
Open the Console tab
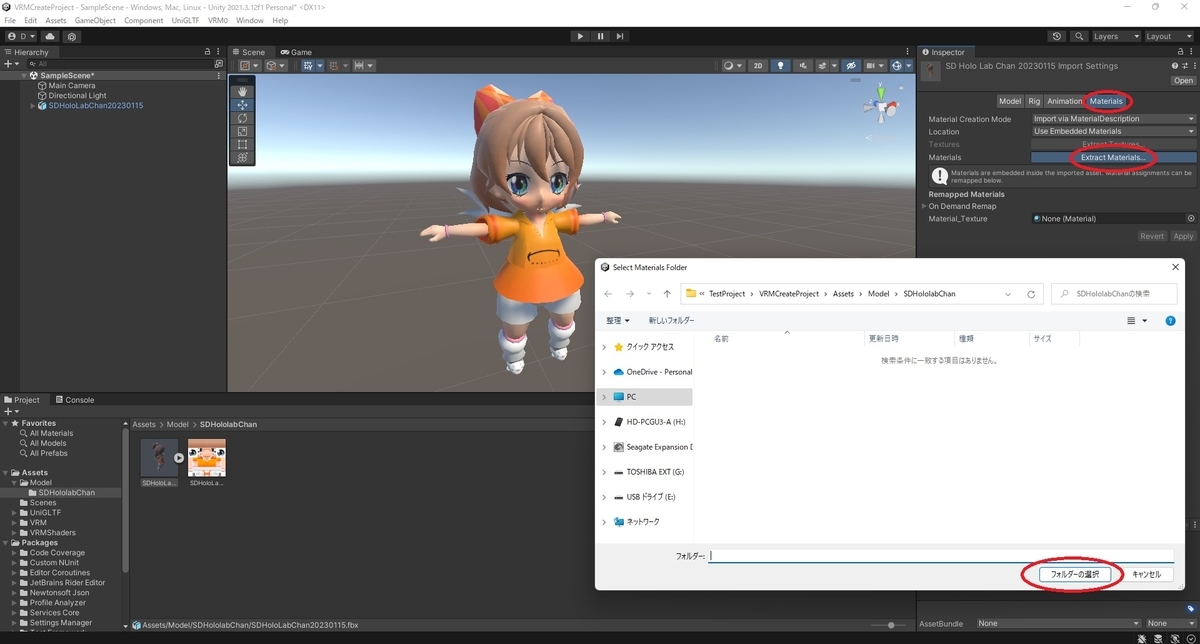[74, 400]
